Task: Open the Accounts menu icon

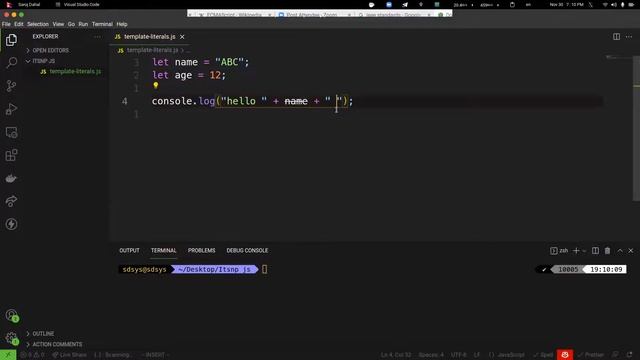Action: coord(11,315)
